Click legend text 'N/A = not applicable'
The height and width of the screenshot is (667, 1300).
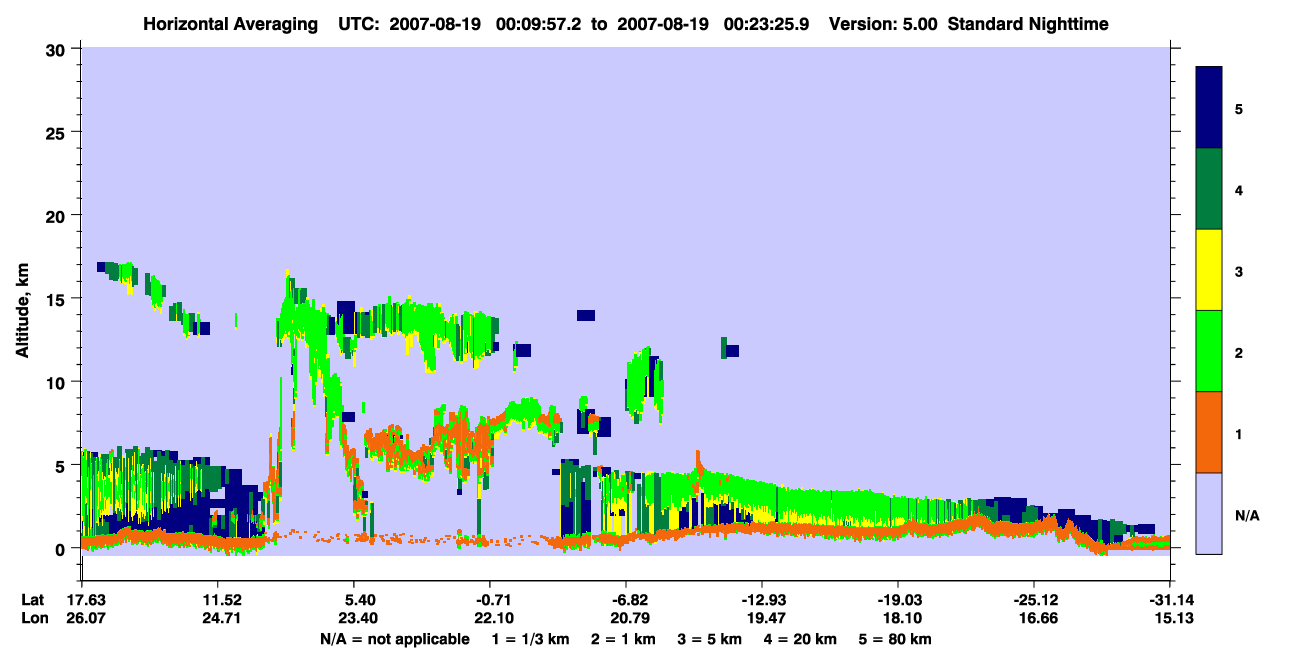394,639
